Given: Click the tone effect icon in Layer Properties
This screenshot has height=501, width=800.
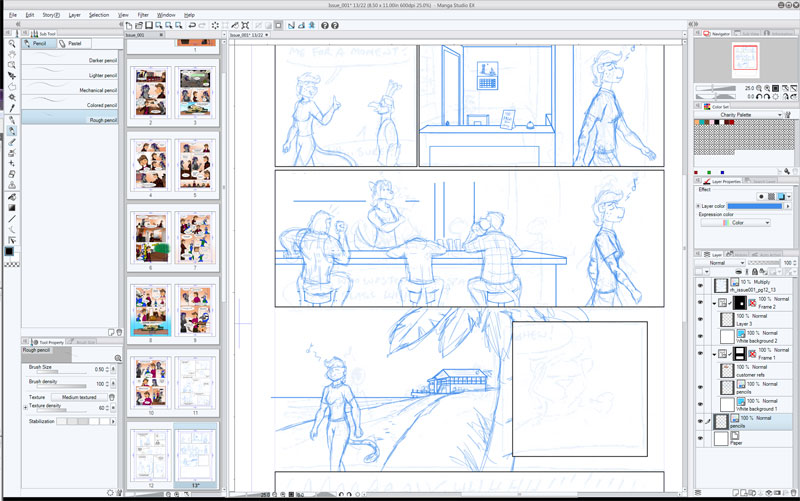Looking at the screenshot, I should 771,196.
